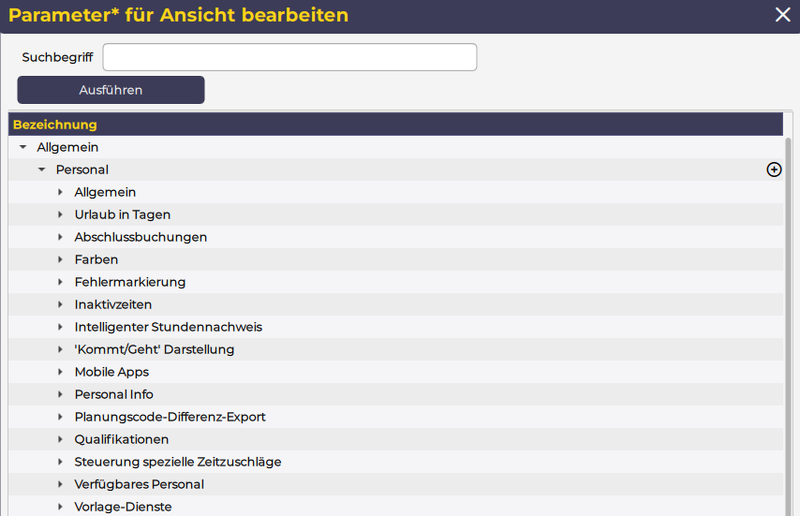Select 'Kommt/Geht' Darstellung entry
This screenshot has height=516, width=800.
[154, 350]
